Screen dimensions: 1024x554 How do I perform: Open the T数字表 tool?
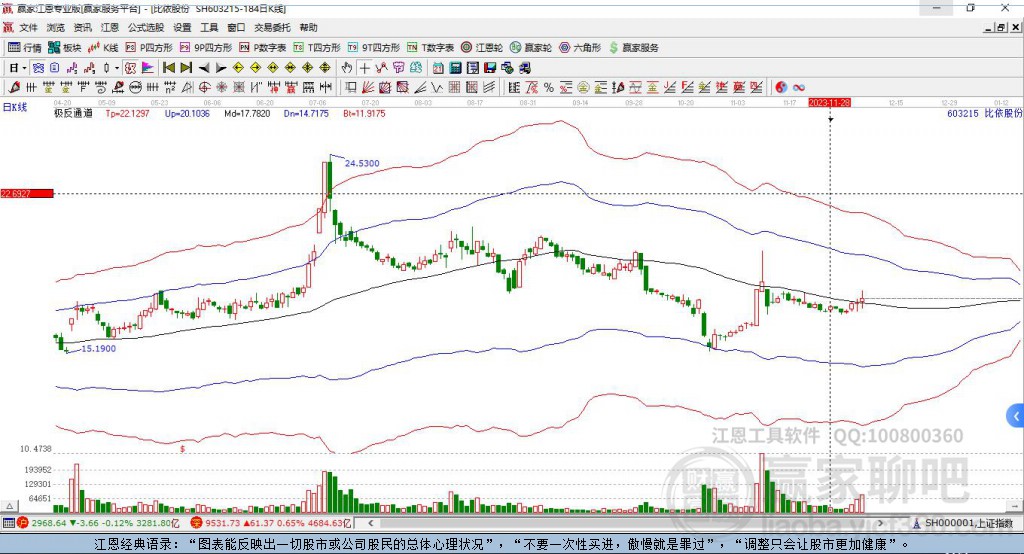coord(430,48)
